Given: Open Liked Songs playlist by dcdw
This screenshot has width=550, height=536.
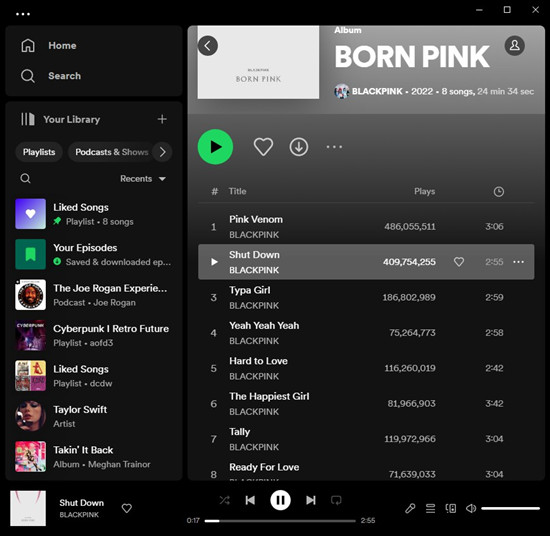Looking at the screenshot, I should pyautogui.click(x=94, y=376).
